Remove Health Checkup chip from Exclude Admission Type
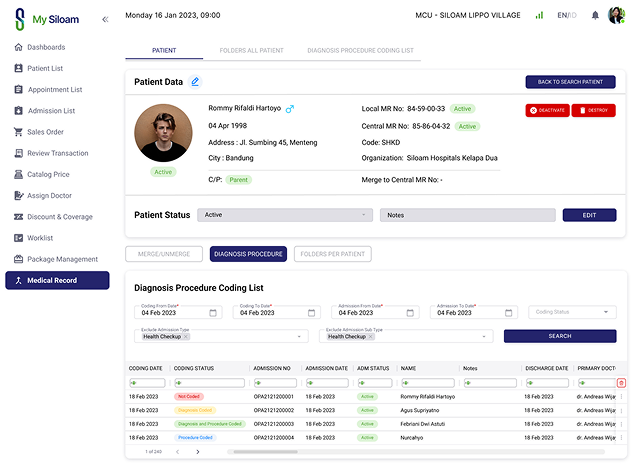Viewport: 636px width, 473px height. 185,337
